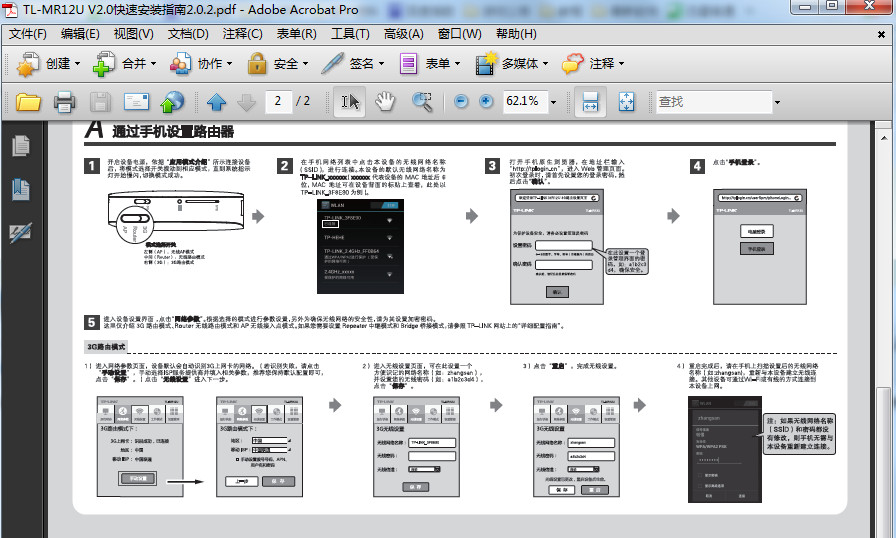Click the save floppy disk icon

(x=100, y=102)
